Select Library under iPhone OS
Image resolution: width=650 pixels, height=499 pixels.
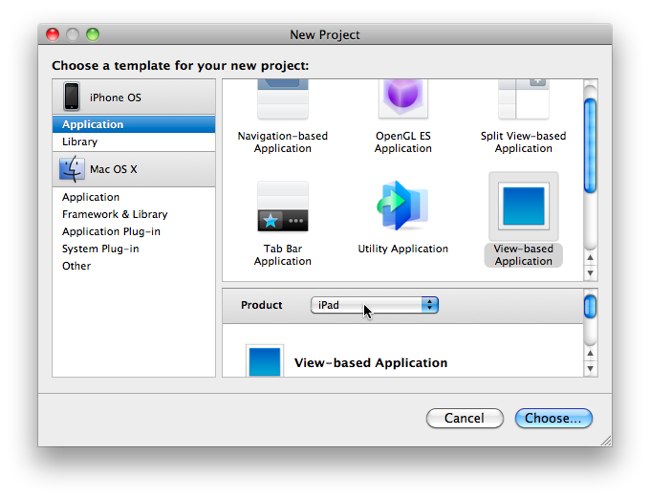(133, 142)
